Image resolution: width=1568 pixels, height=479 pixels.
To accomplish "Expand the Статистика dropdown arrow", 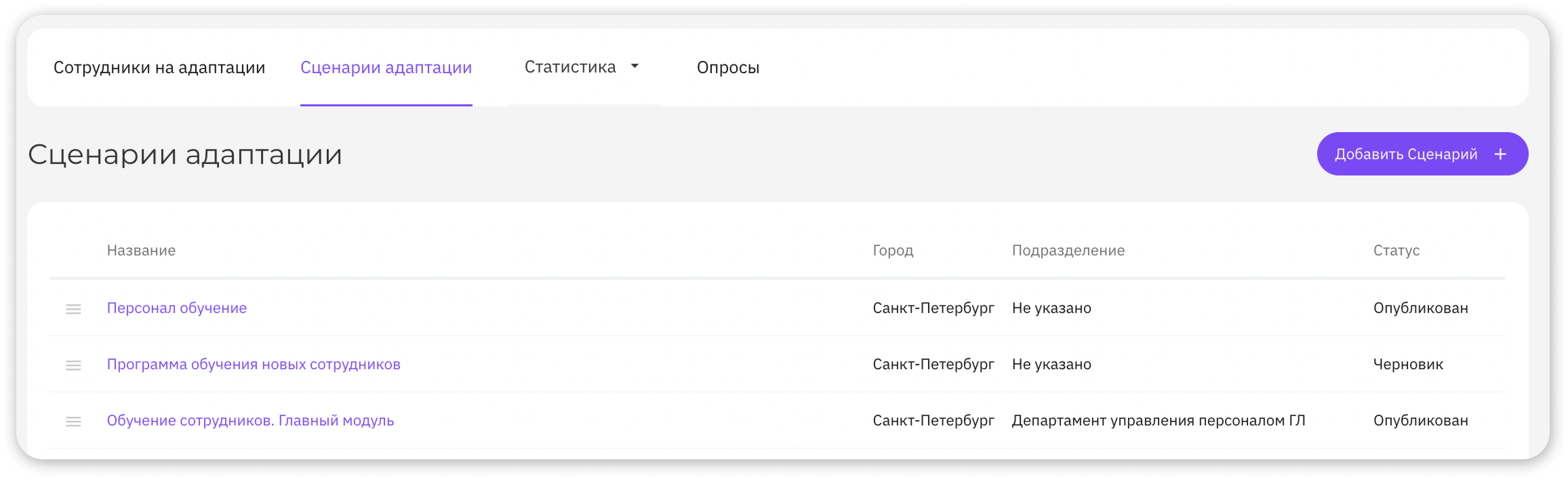I will click(634, 66).
